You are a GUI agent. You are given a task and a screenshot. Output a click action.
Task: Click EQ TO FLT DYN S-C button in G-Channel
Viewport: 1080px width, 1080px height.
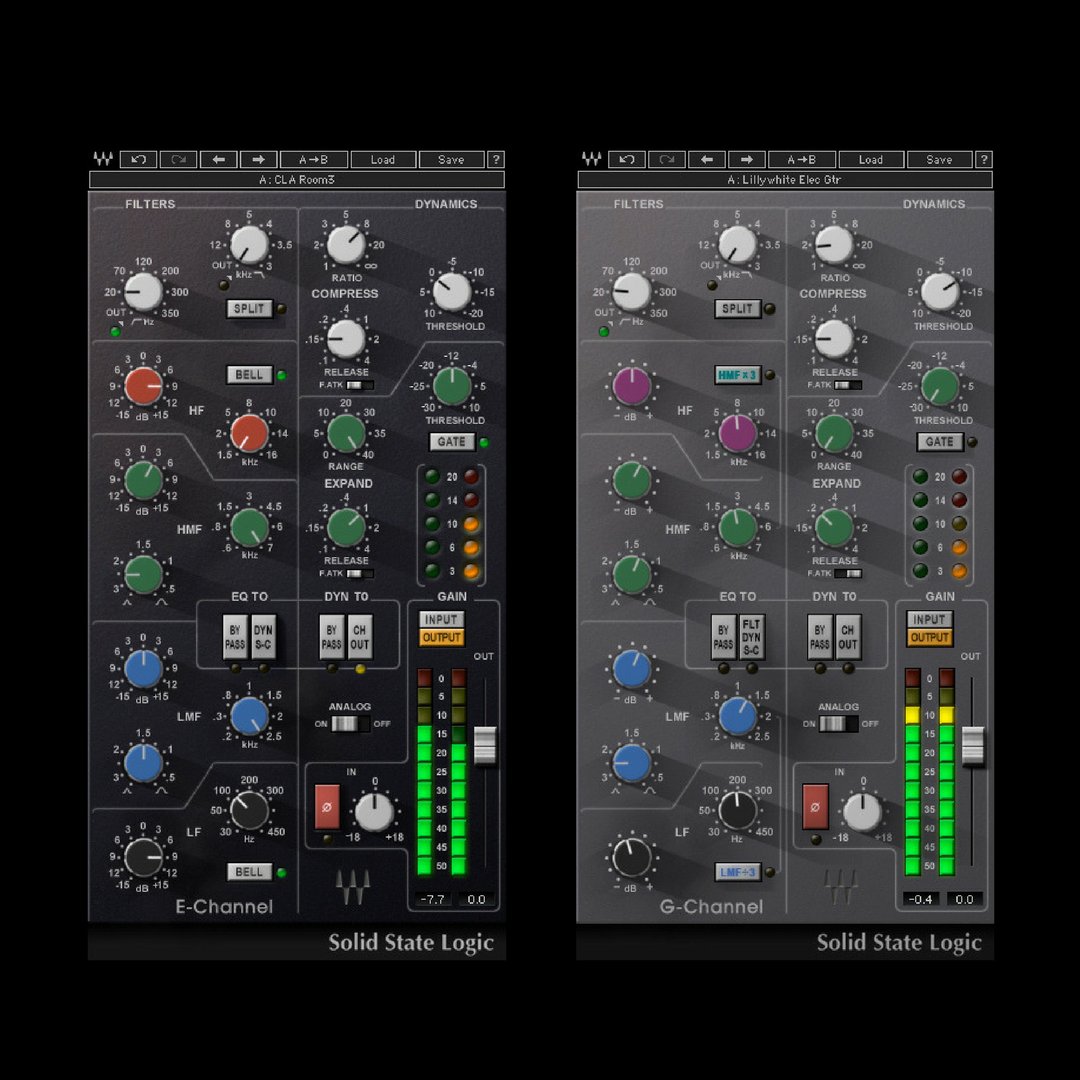[x=751, y=637]
